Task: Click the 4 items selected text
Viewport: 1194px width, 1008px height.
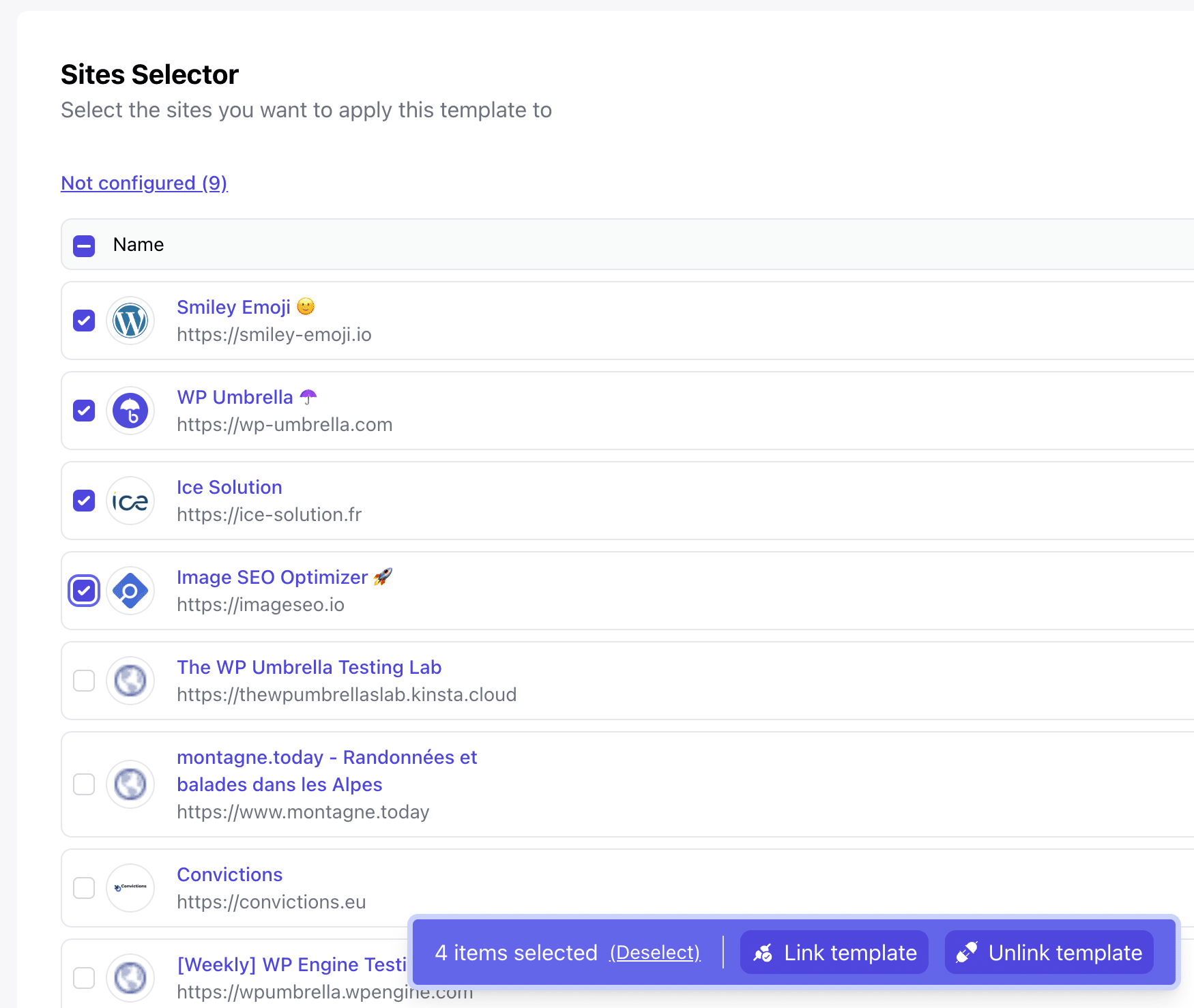Action: [x=516, y=953]
